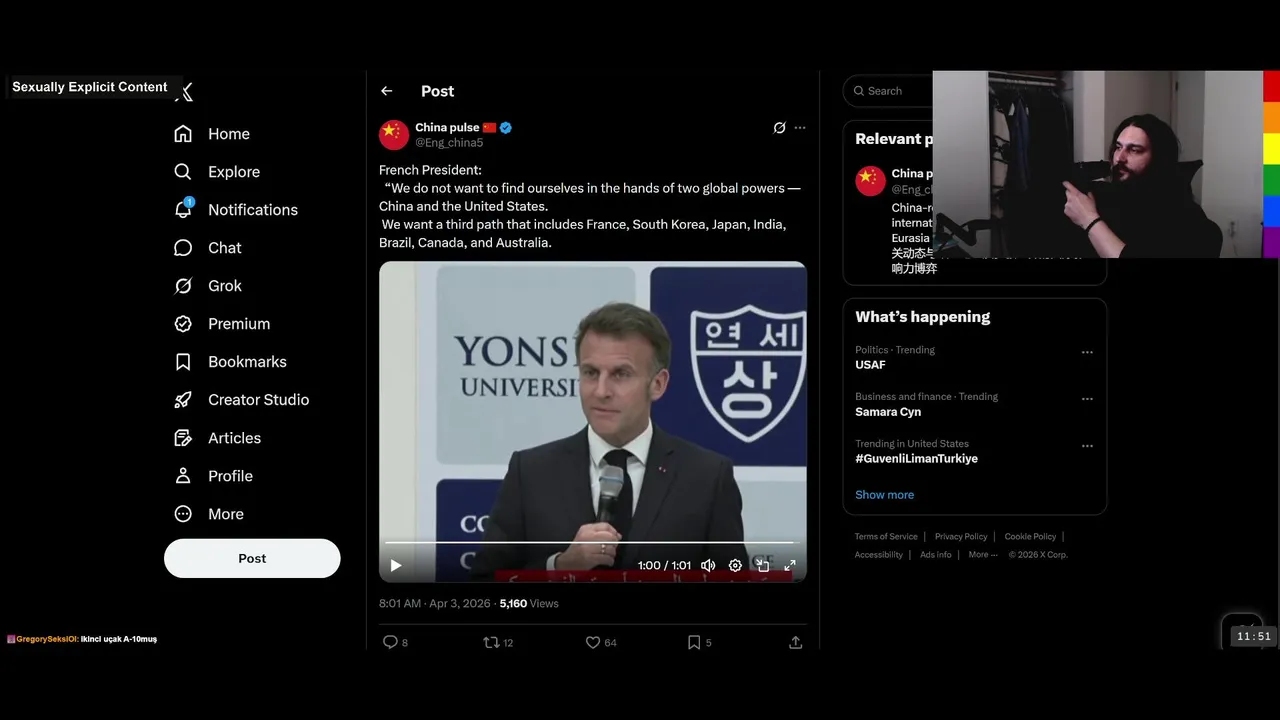Expand options for the USAF trend
The height and width of the screenshot is (720, 1280).
1087,352
